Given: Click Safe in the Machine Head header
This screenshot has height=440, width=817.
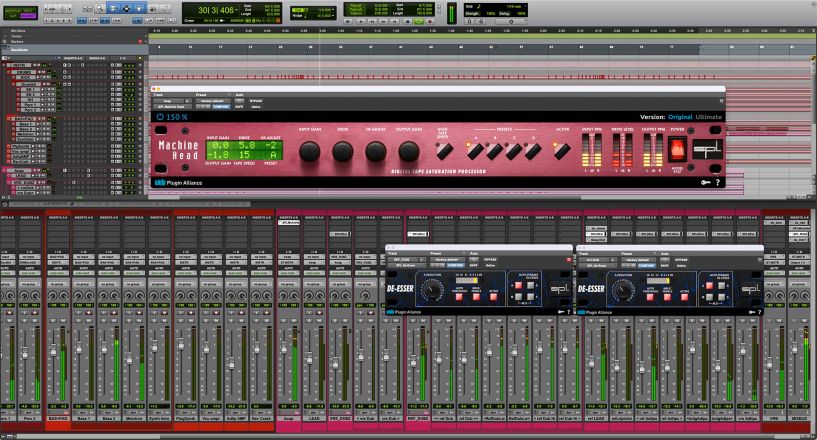Looking at the screenshot, I should (239, 107).
